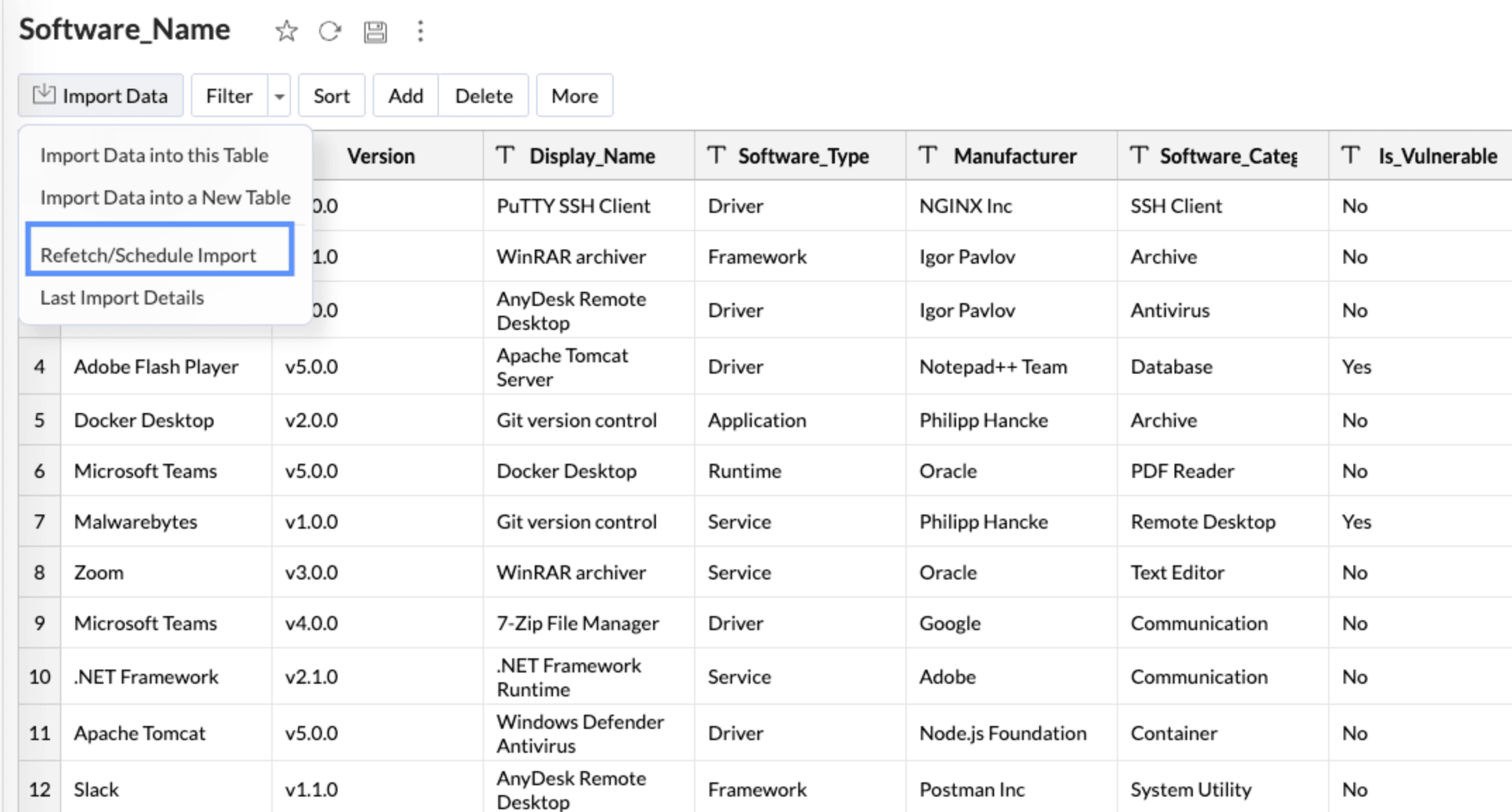This screenshot has width=1512, height=812.
Task: Click the refresh icon beside title
Action: [x=330, y=31]
